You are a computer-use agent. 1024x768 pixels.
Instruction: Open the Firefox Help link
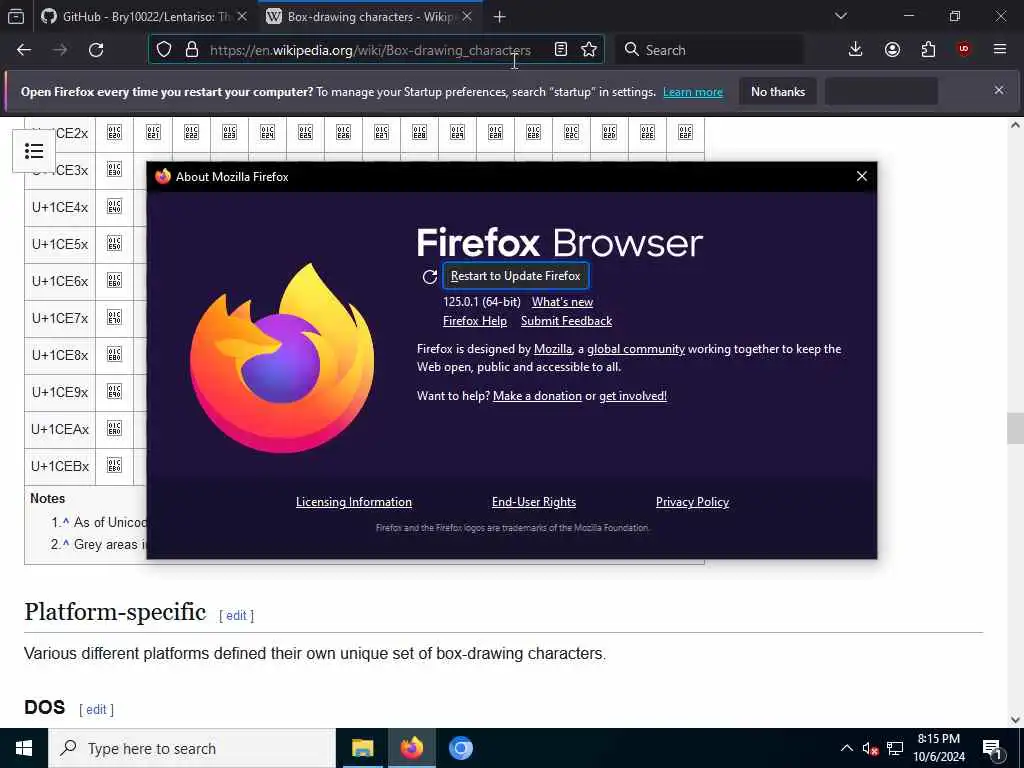475,321
